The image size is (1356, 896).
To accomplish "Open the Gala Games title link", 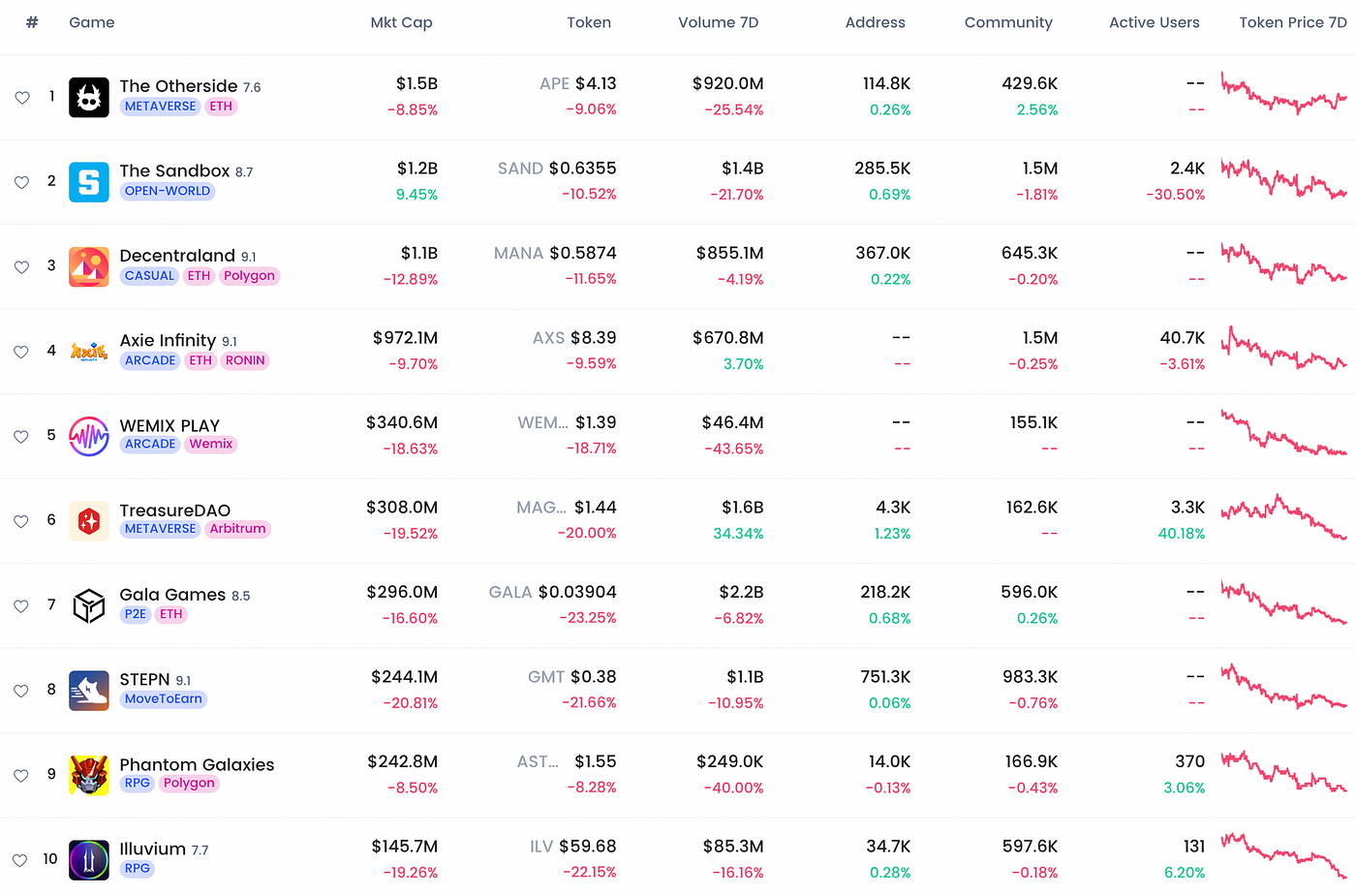I will tap(172, 595).
